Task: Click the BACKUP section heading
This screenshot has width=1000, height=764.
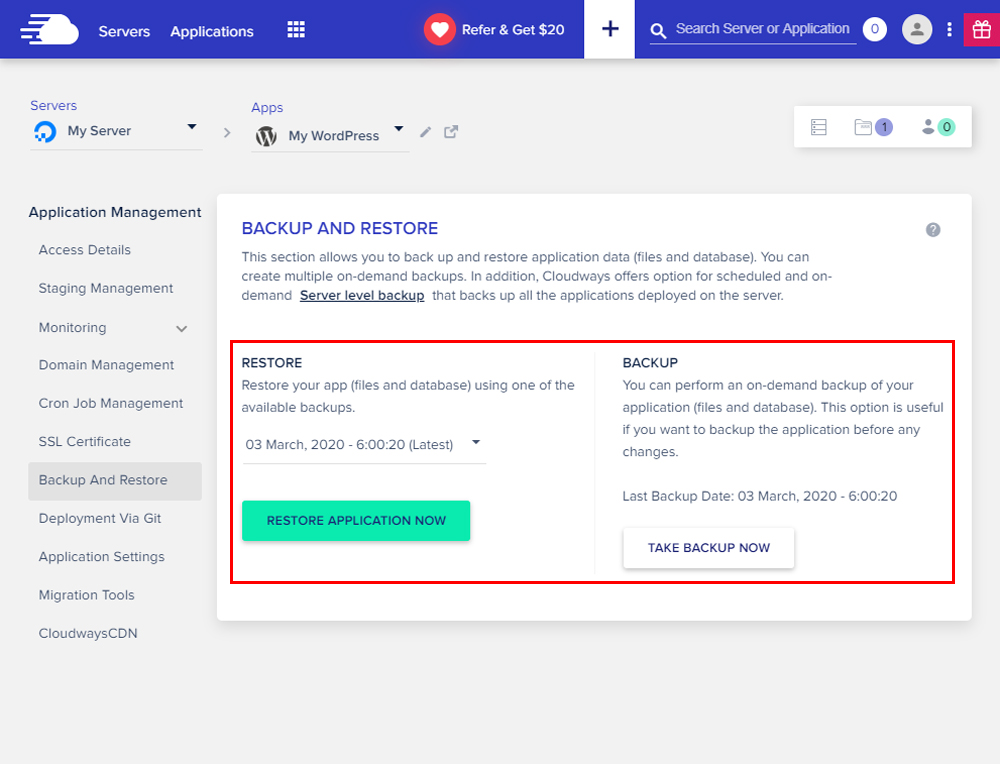Action: coord(650,363)
